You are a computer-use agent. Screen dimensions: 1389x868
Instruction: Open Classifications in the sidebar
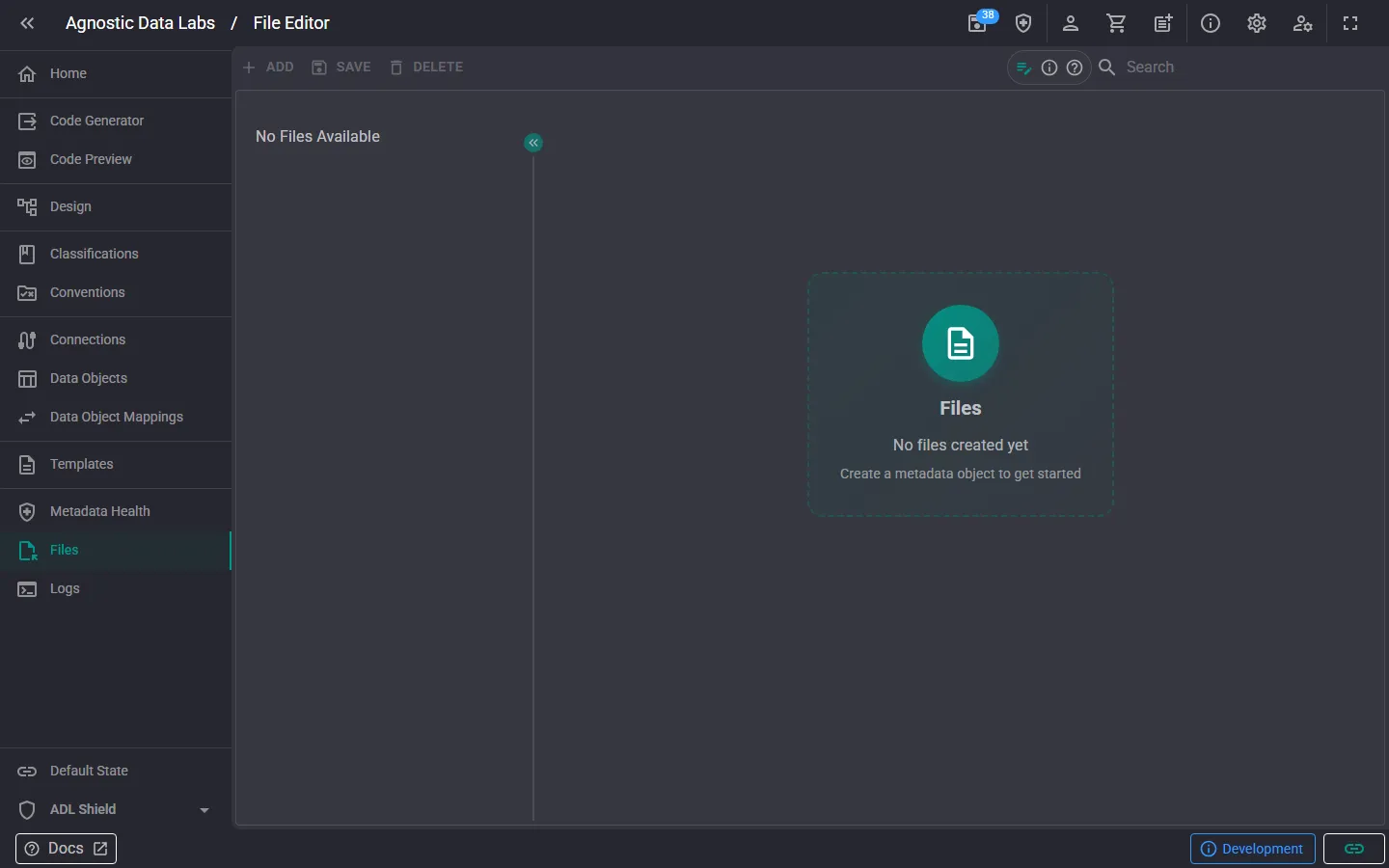[116, 254]
